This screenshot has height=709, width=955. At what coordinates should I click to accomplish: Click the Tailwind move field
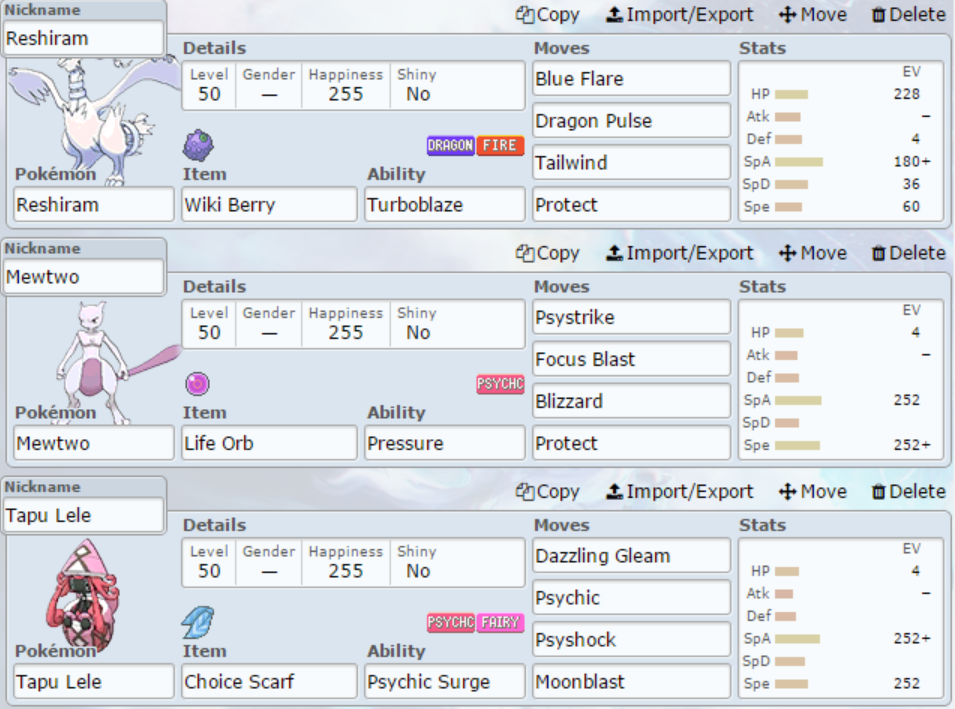(632, 163)
